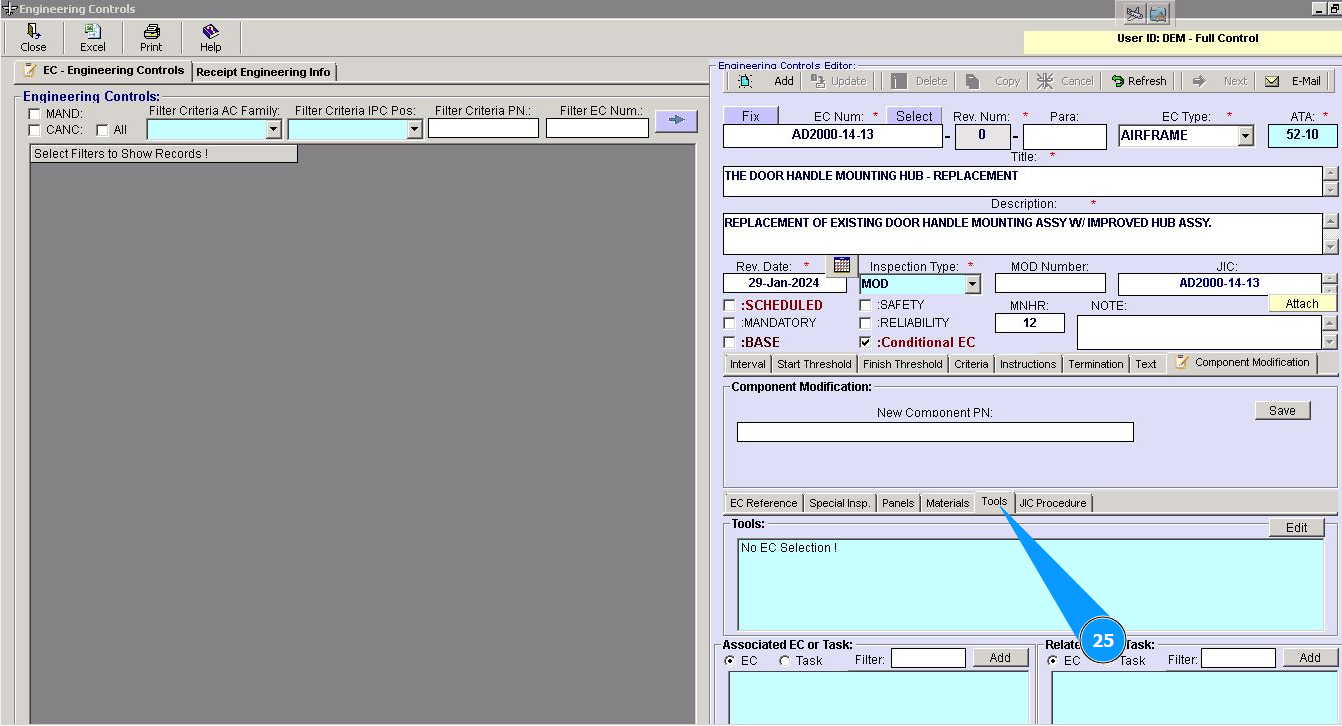Click the Copy toolbar button
The height and width of the screenshot is (726, 1342).
pos(994,81)
